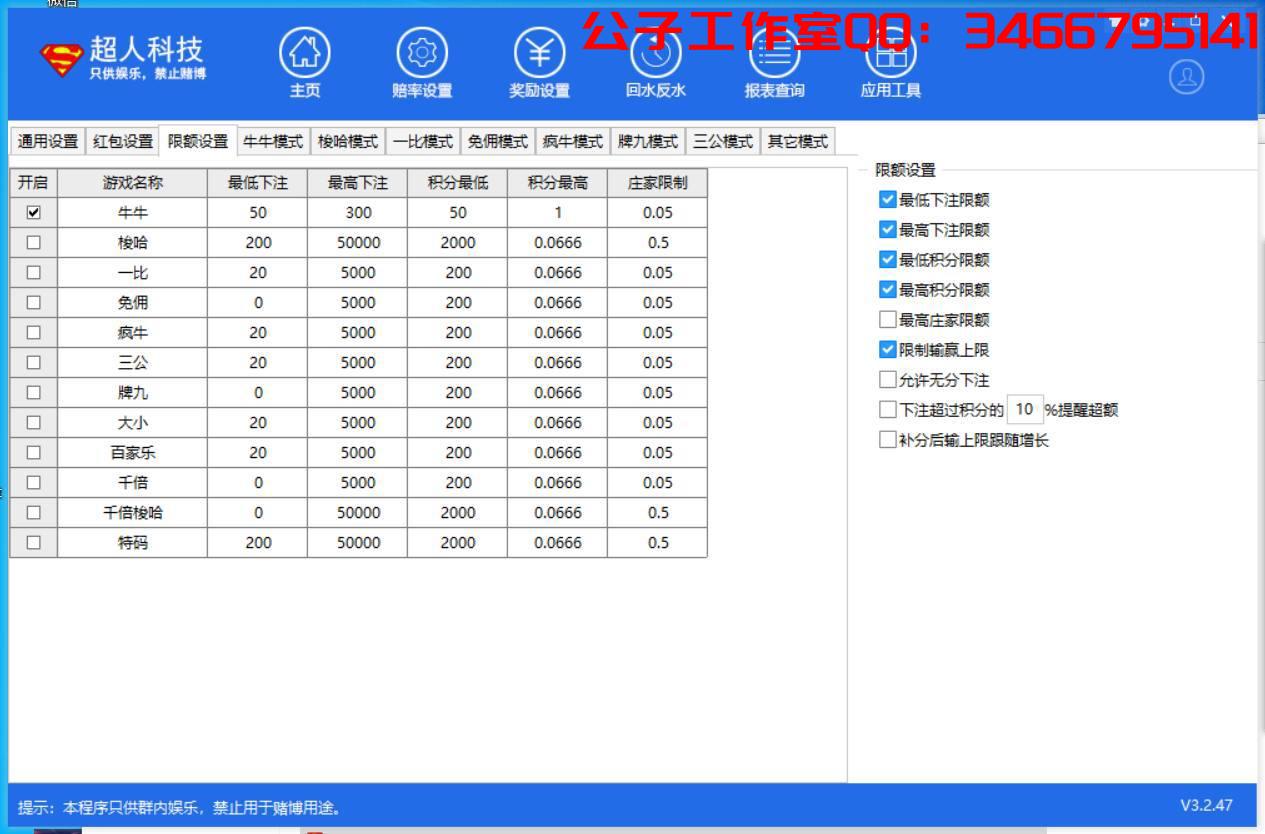
Task: Toggle 限制输赢上限 checkbox
Action: (x=888, y=350)
